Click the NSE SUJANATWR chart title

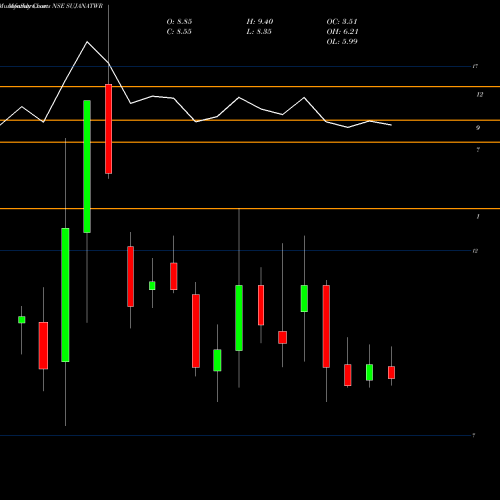click(78, 6)
